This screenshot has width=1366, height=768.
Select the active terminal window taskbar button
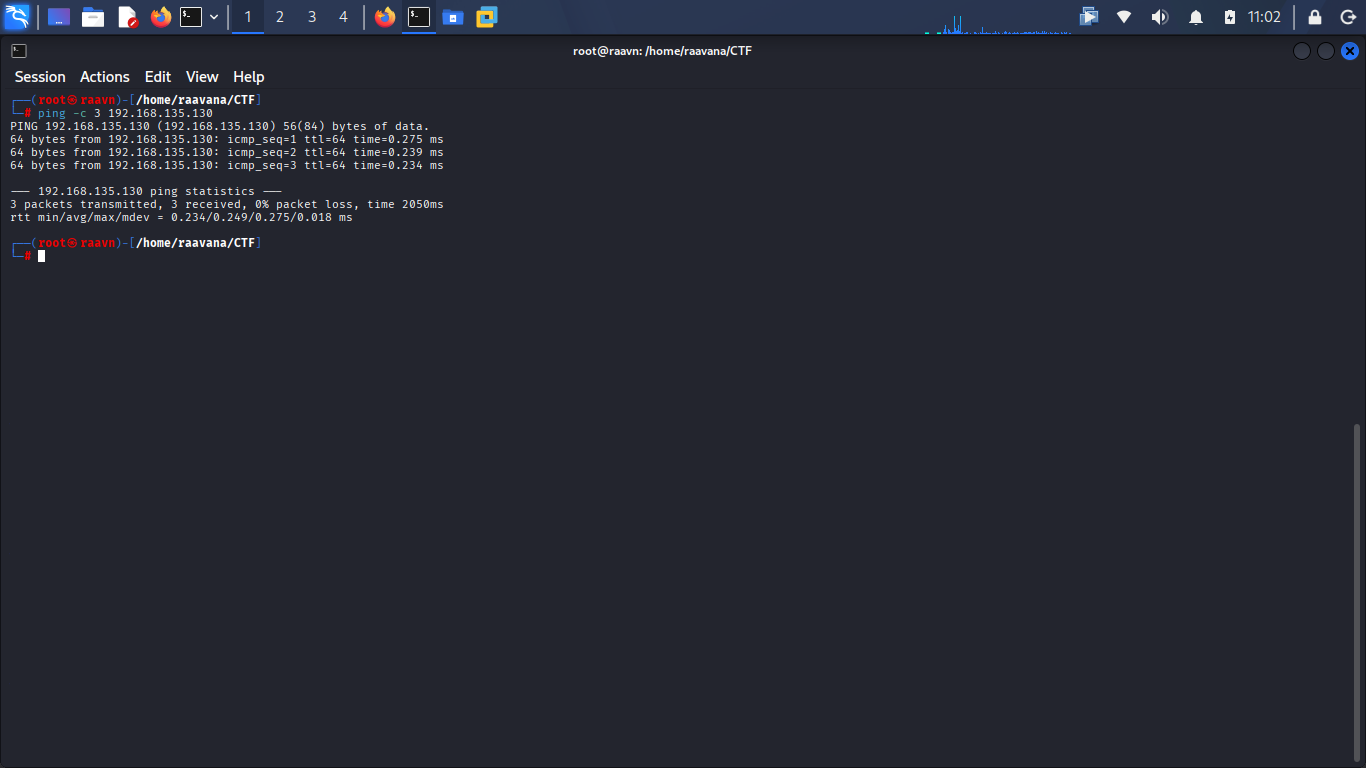(x=419, y=17)
